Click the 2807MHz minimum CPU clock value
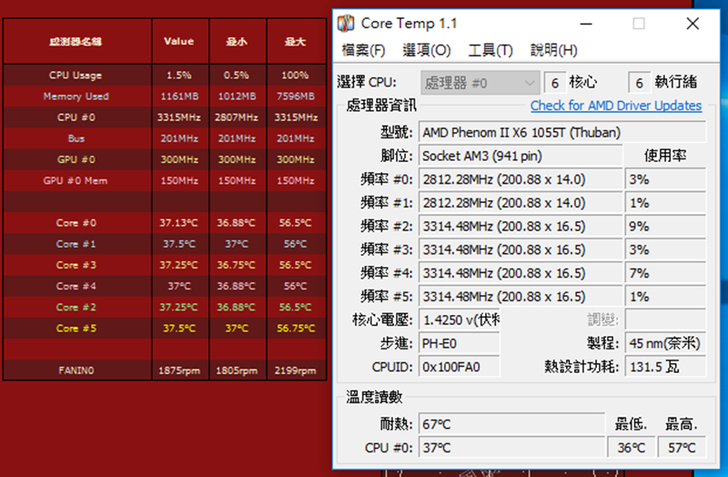This screenshot has height=477, width=728. (236, 118)
